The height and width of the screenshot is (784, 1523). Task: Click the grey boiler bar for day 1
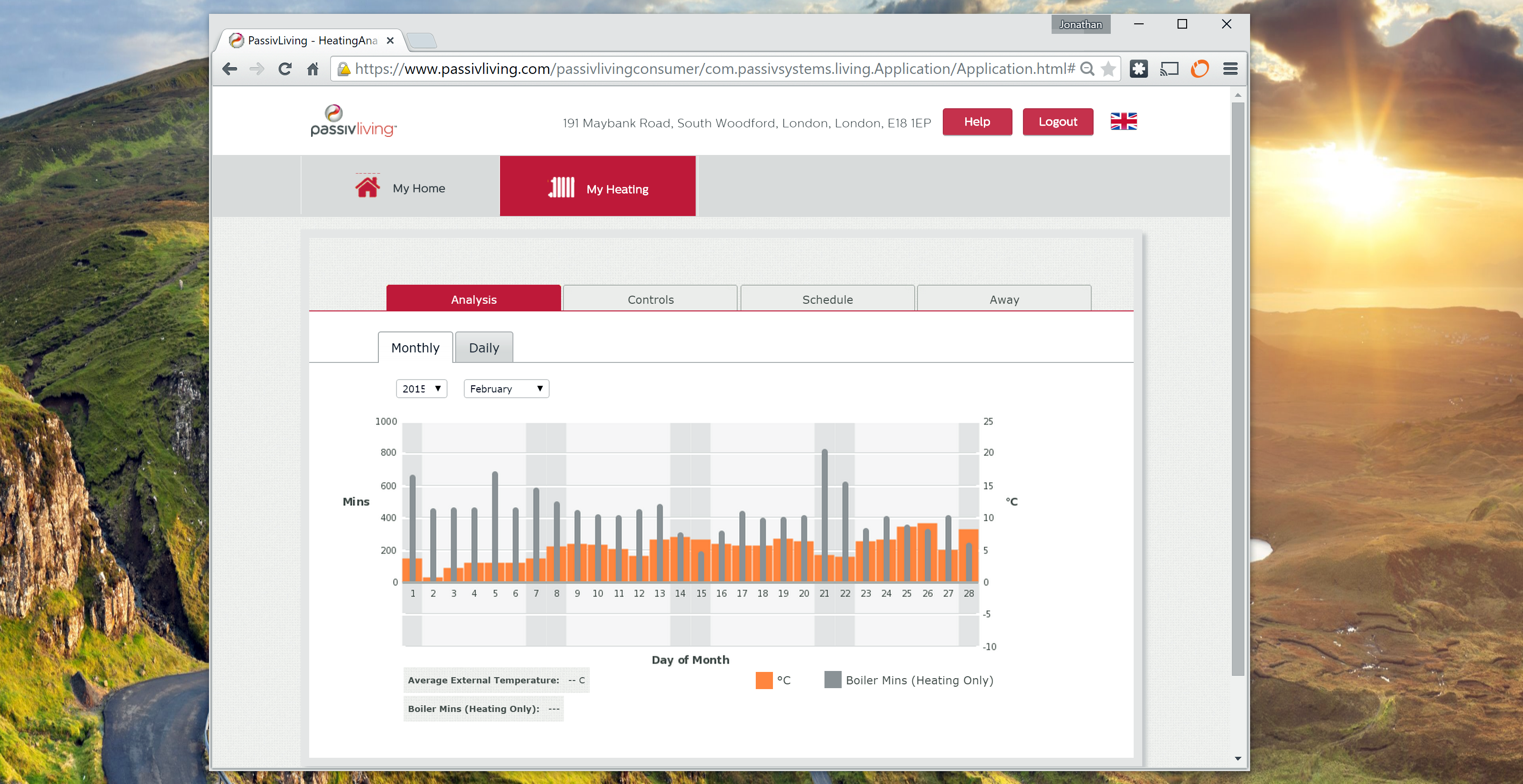(413, 528)
